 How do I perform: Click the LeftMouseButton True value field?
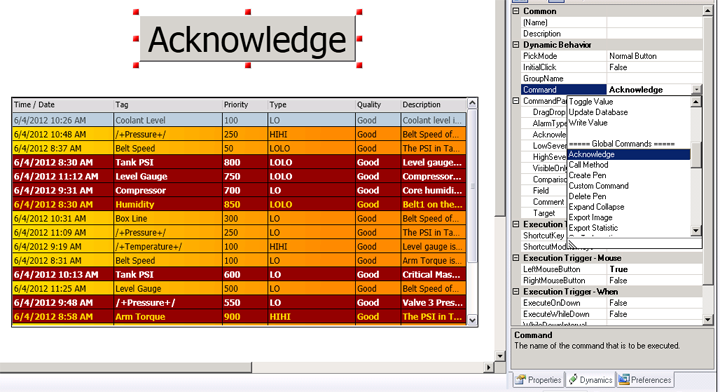[x=654, y=269]
